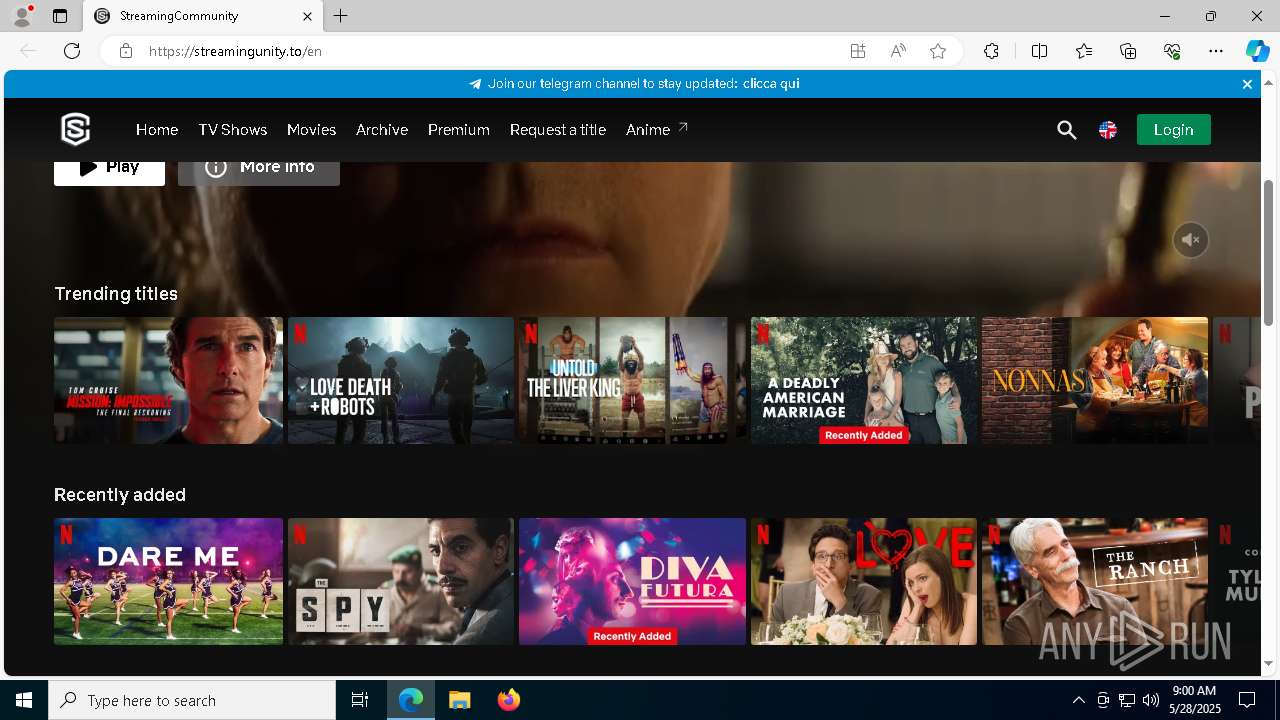Open The Spy thumbnail
The image size is (1280, 720).
[401, 581]
